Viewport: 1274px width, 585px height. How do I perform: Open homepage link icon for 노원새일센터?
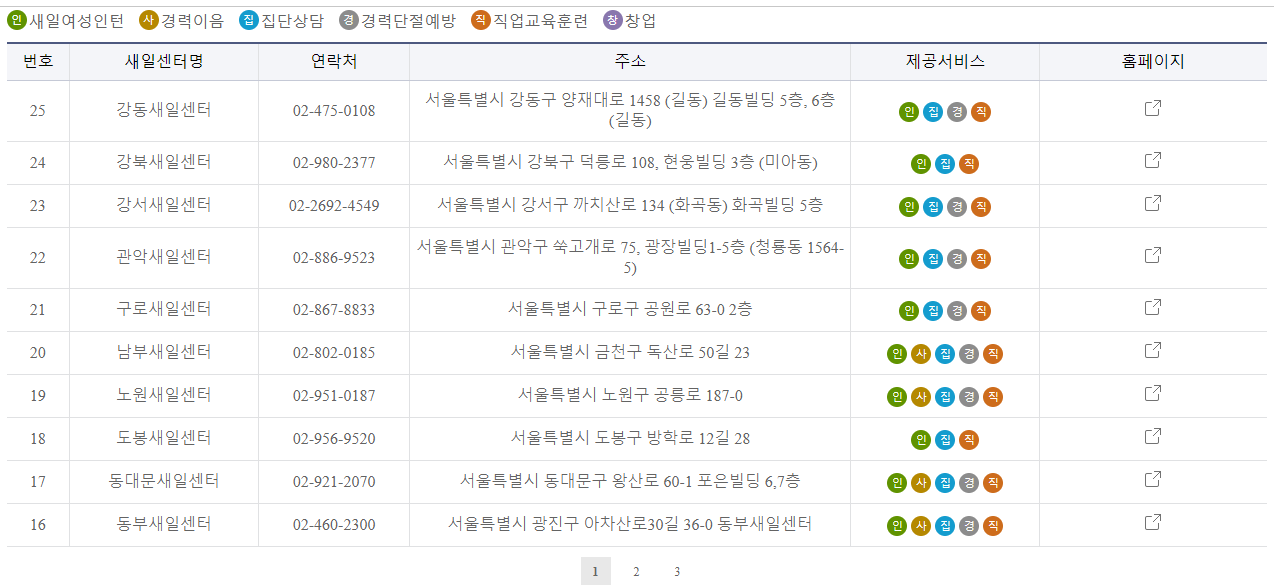[x=1152, y=393]
